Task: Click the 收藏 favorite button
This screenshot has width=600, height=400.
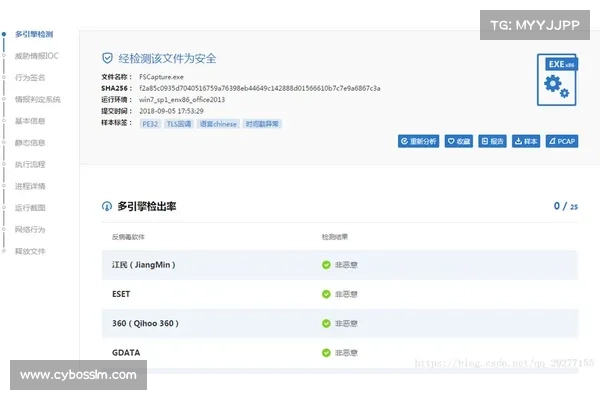Action: (458, 141)
